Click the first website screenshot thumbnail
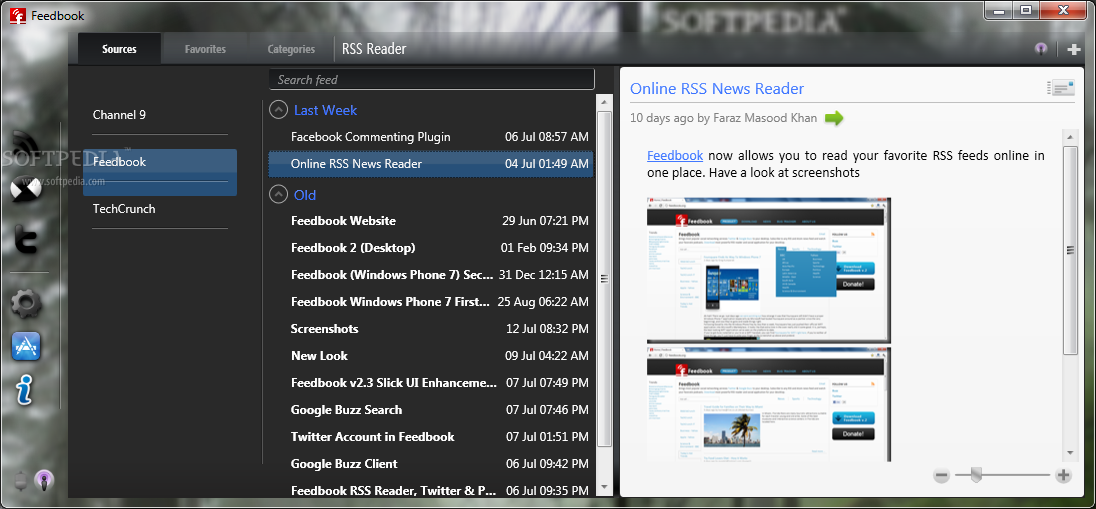 click(769, 270)
